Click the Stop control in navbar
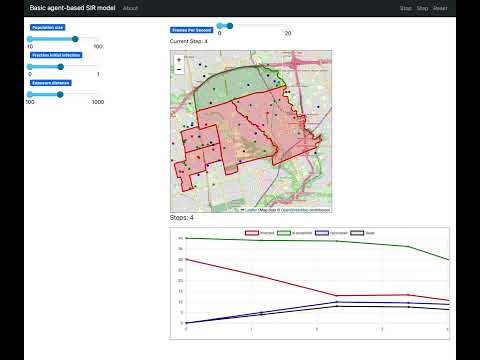This screenshot has width=480, height=360. click(x=406, y=8)
